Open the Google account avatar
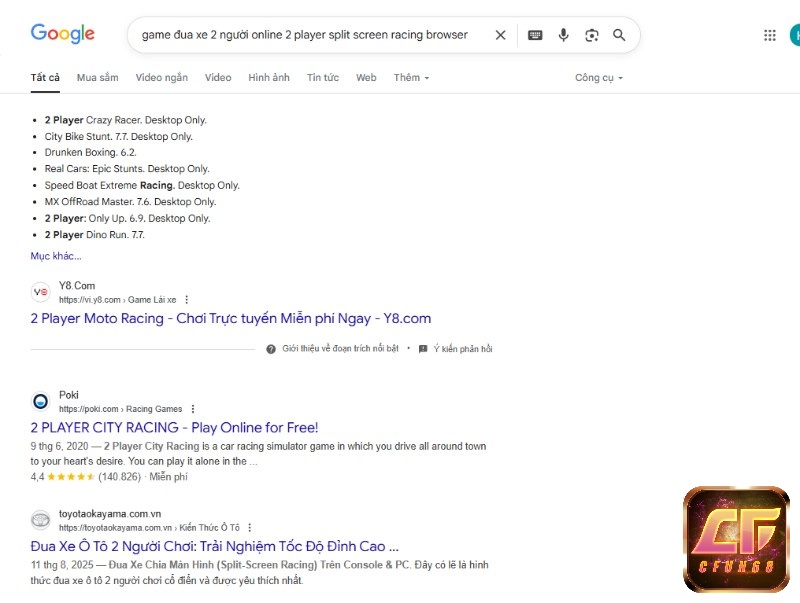The width and height of the screenshot is (800, 603). (795, 35)
